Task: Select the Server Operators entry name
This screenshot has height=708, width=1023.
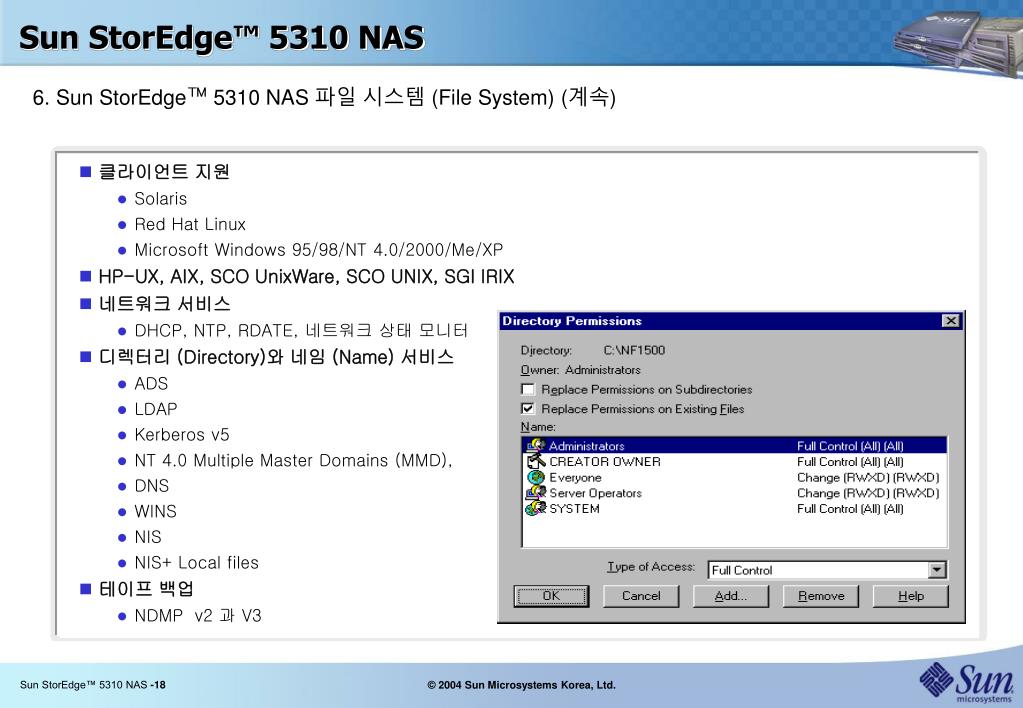Action: click(596, 493)
